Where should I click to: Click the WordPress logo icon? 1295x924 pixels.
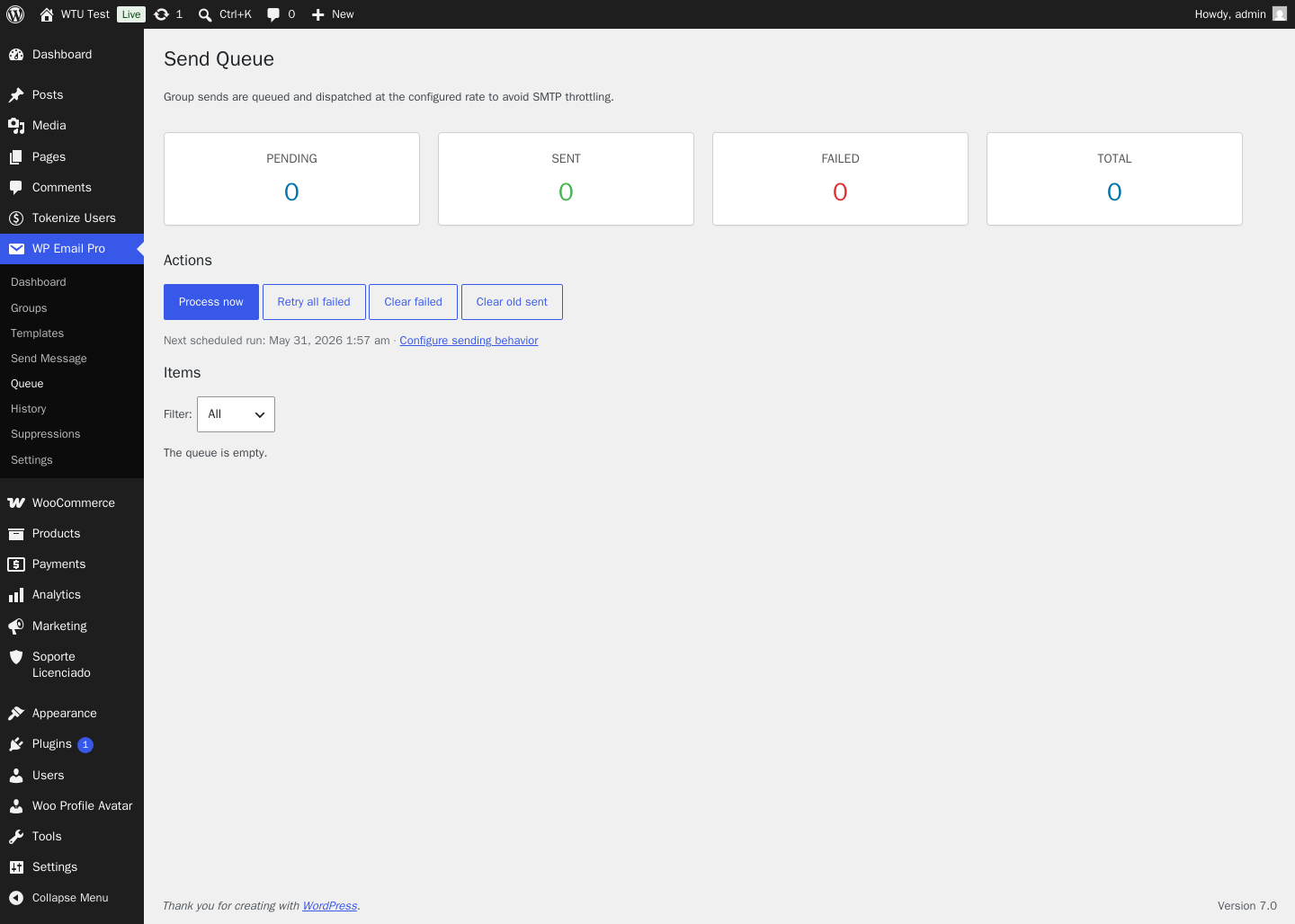(x=15, y=14)
